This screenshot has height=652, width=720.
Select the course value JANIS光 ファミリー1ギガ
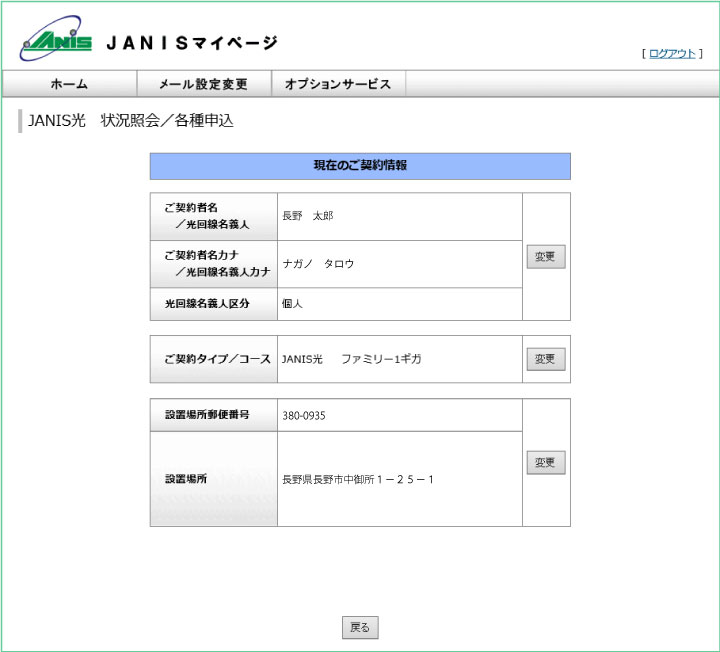pos(352,359)
